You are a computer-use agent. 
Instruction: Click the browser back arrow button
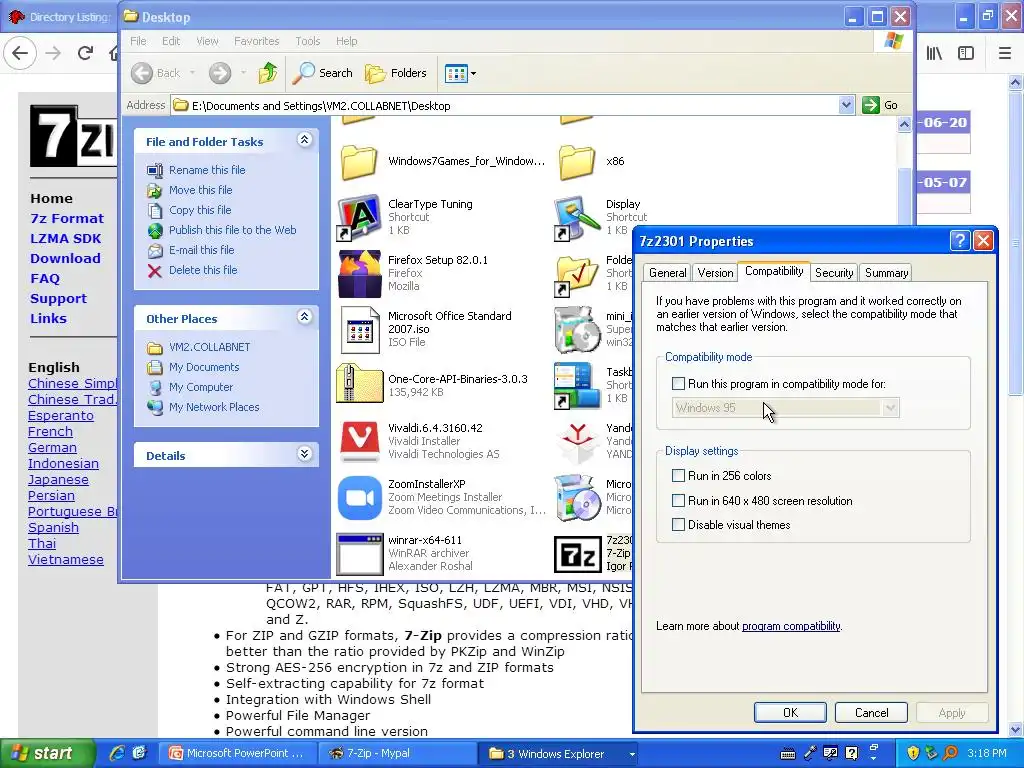(x=20, y=53)
